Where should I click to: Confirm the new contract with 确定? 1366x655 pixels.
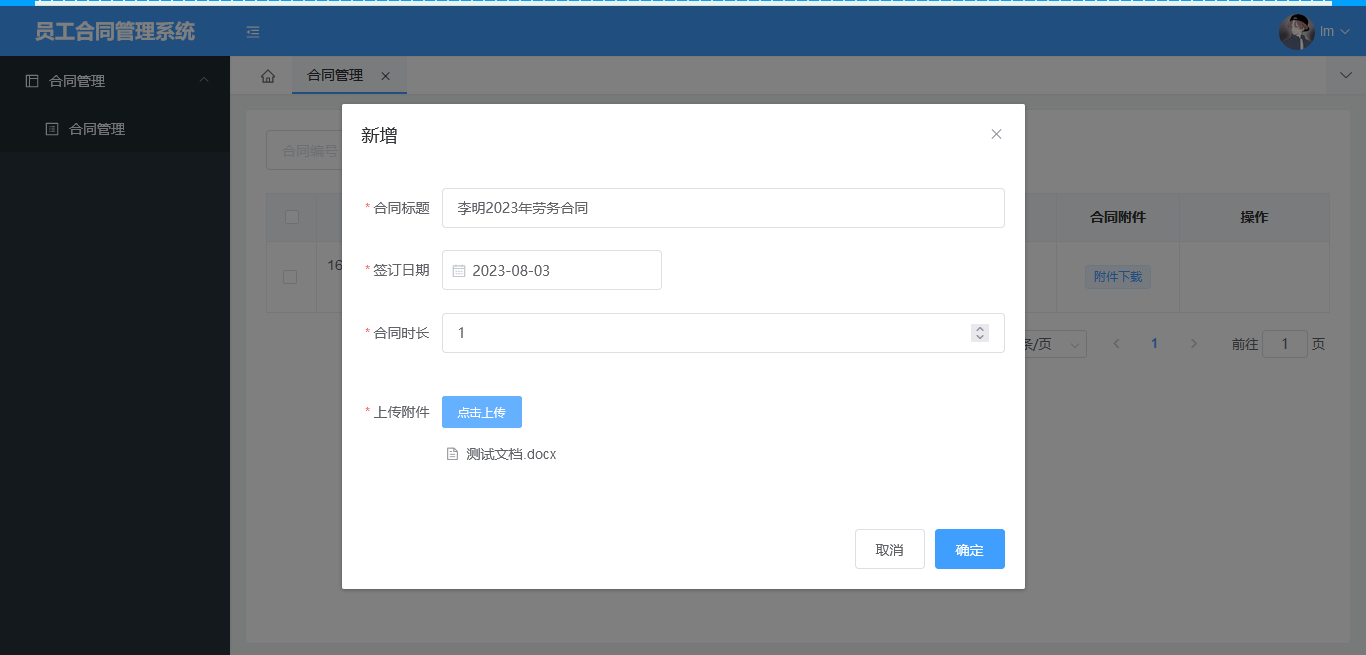click(x=970, y=549)
